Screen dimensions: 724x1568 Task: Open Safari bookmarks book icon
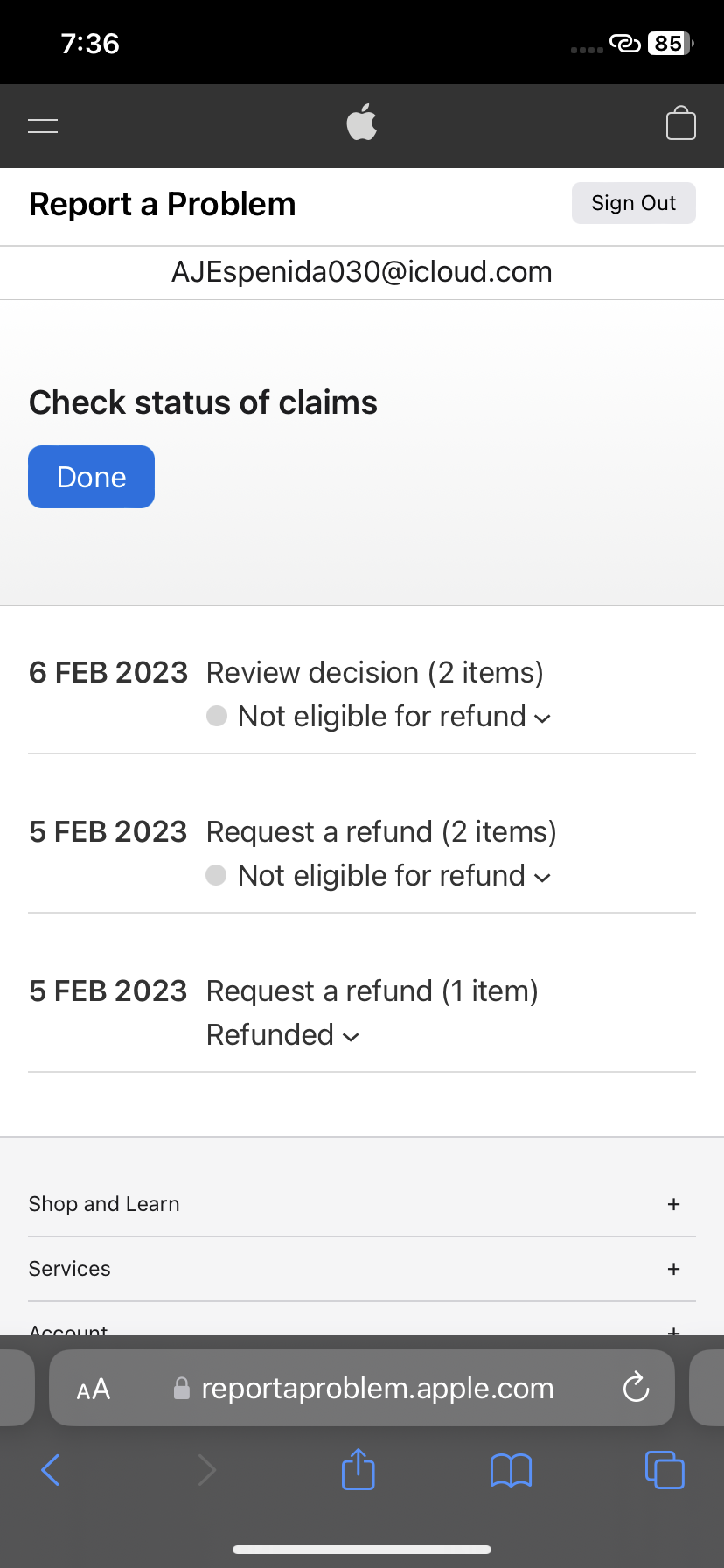click(x=511, y=1470)
